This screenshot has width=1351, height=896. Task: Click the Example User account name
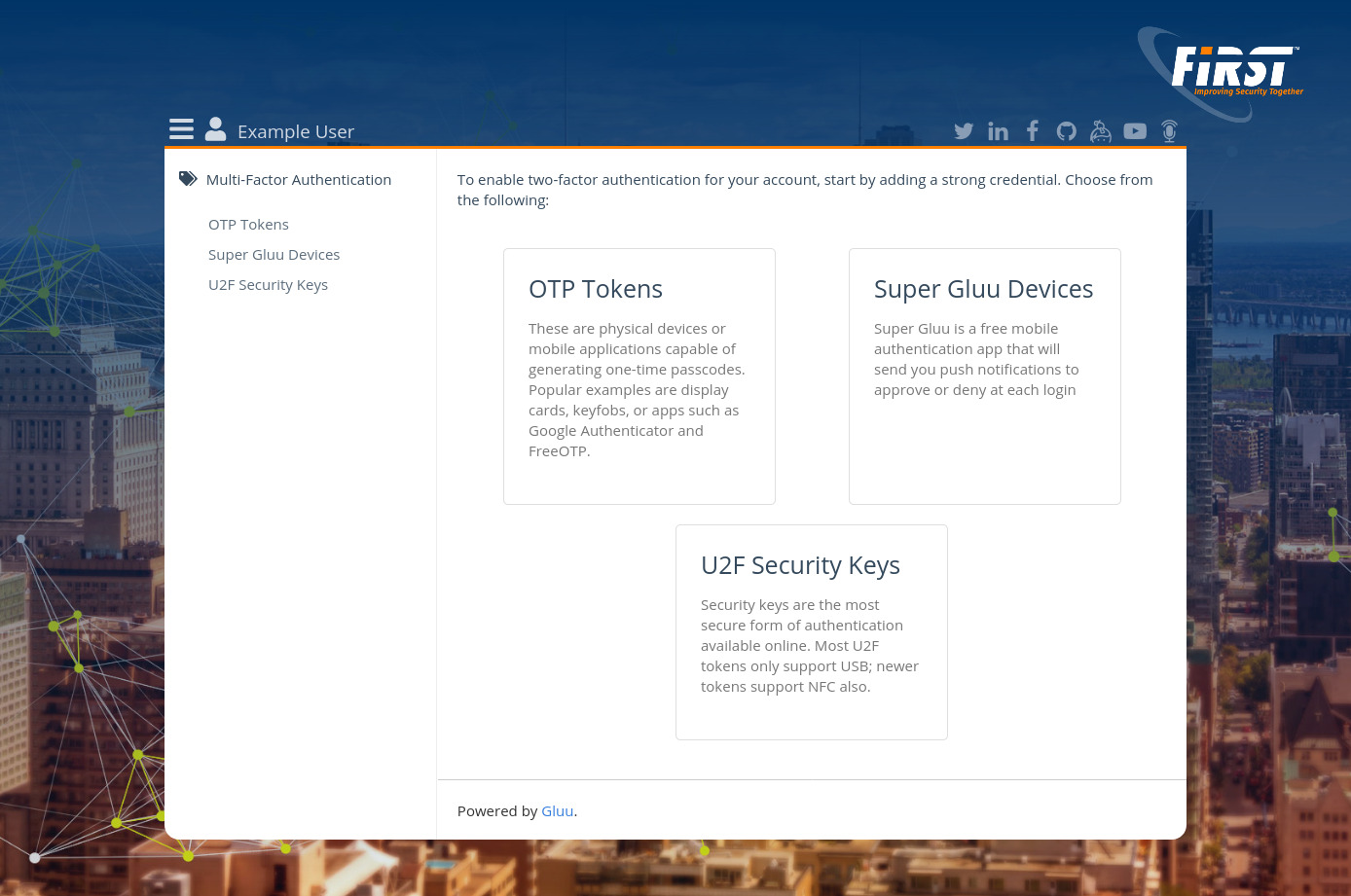[x=296, y=131]
